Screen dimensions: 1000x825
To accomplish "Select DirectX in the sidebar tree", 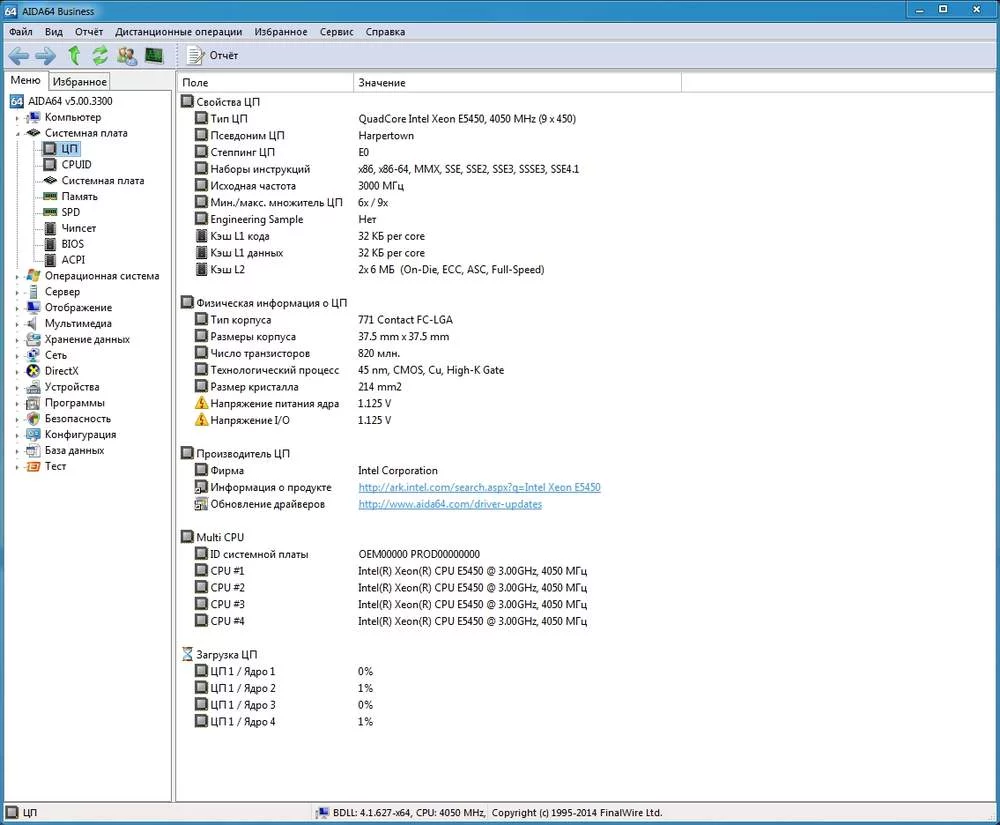I will pyautogui.click(x=61, y=371).
